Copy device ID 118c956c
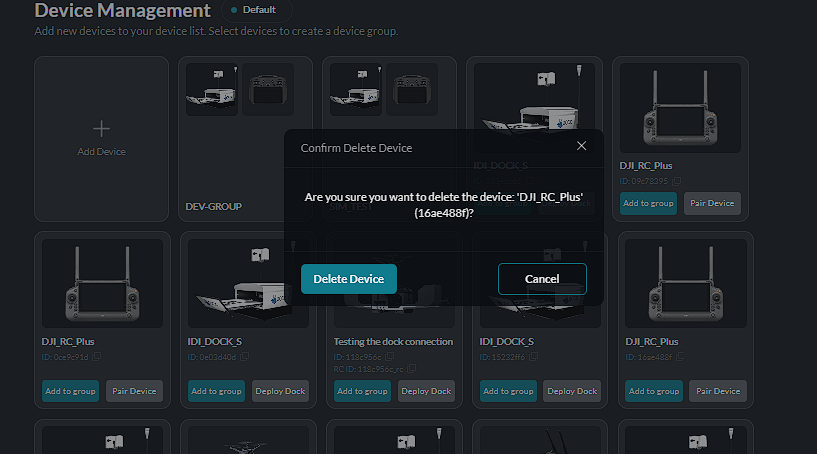This screenshot has width=817, height=454. pos(389,357)
